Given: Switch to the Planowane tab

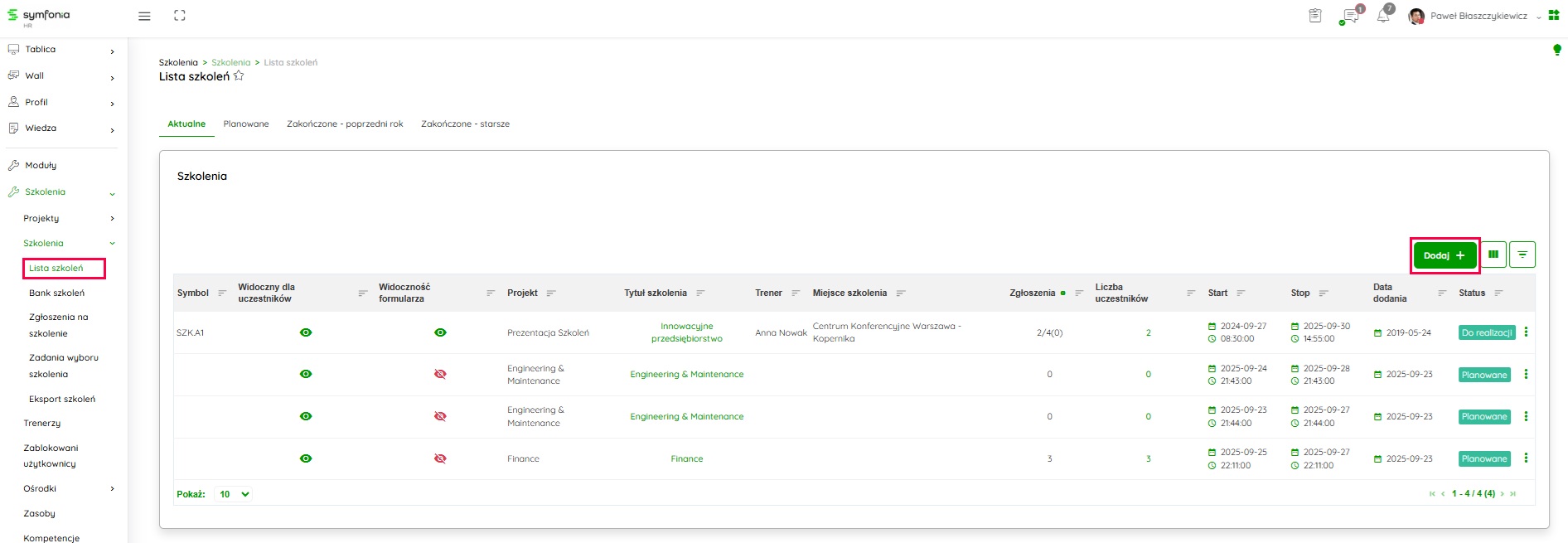Looking at the screenshot, I should click(246, 124).
